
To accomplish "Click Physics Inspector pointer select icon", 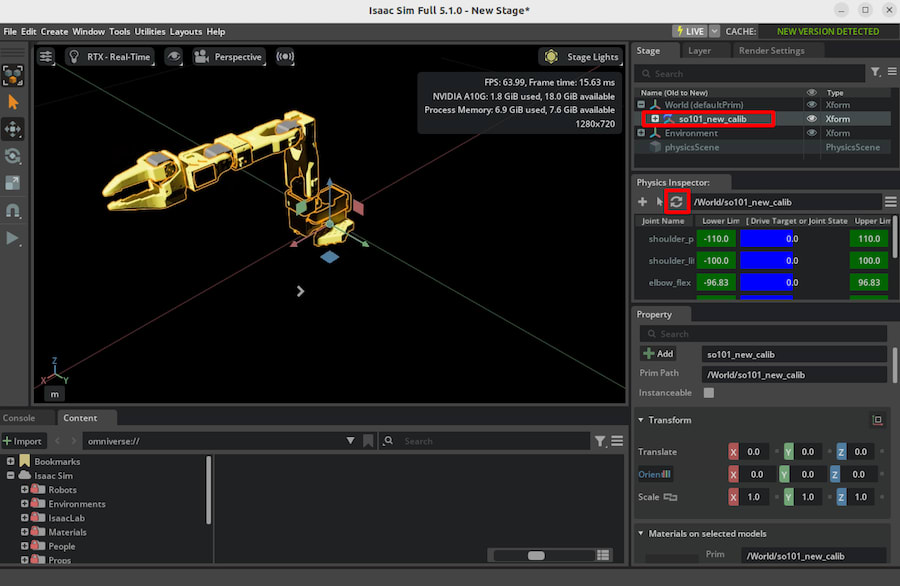I will click(660, 201).
